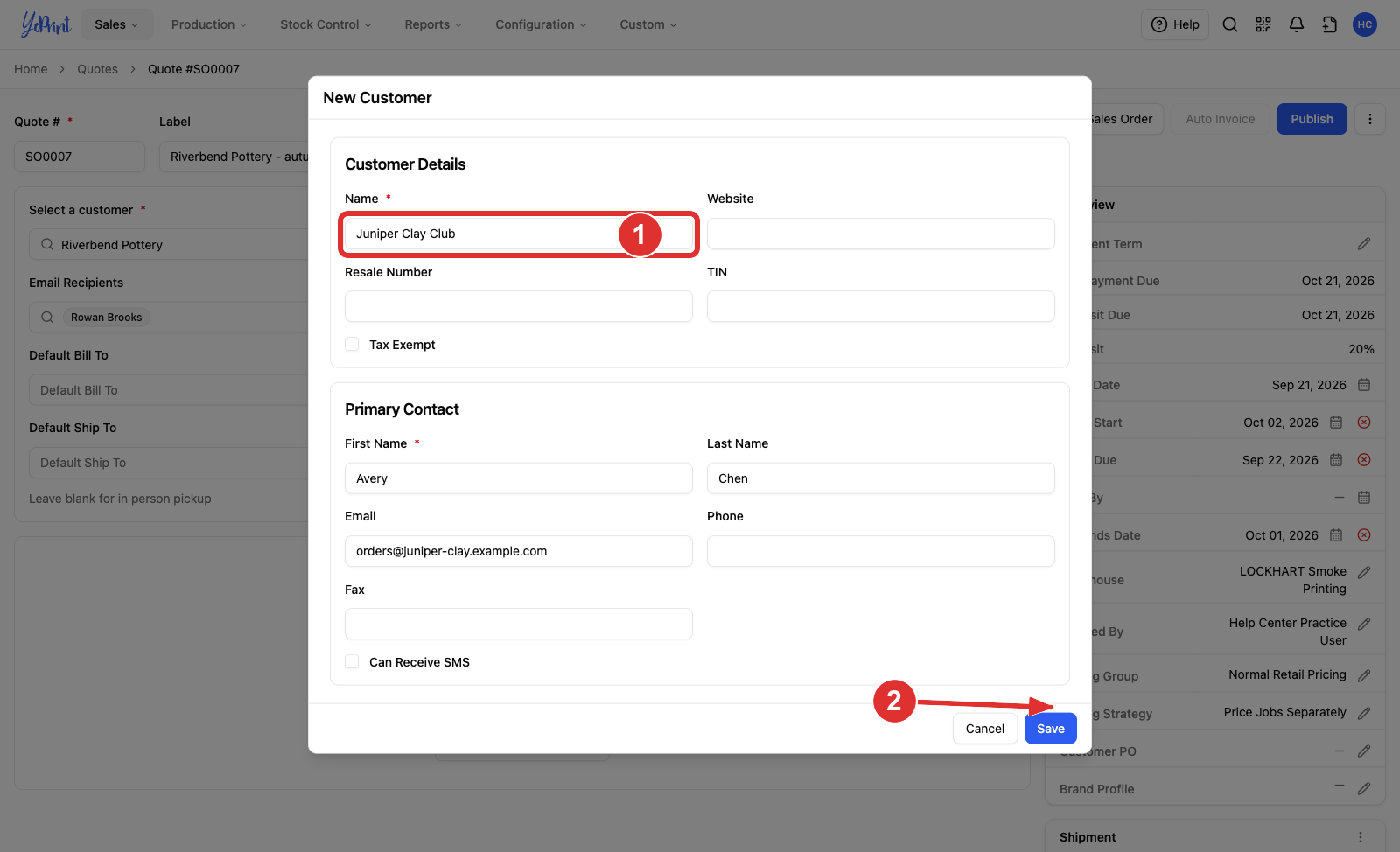
Task: Go to the Home breadcrumb
Action: tap(31, 69)
